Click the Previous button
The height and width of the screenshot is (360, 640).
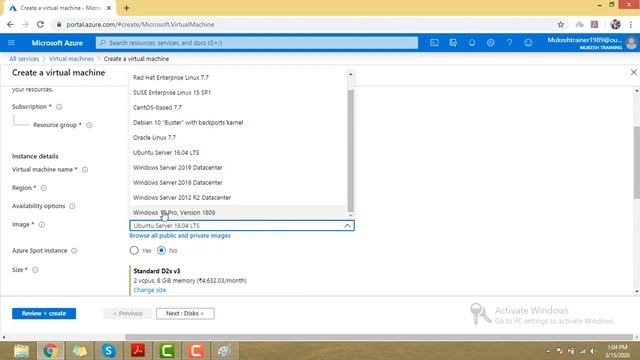coord(128,313)
